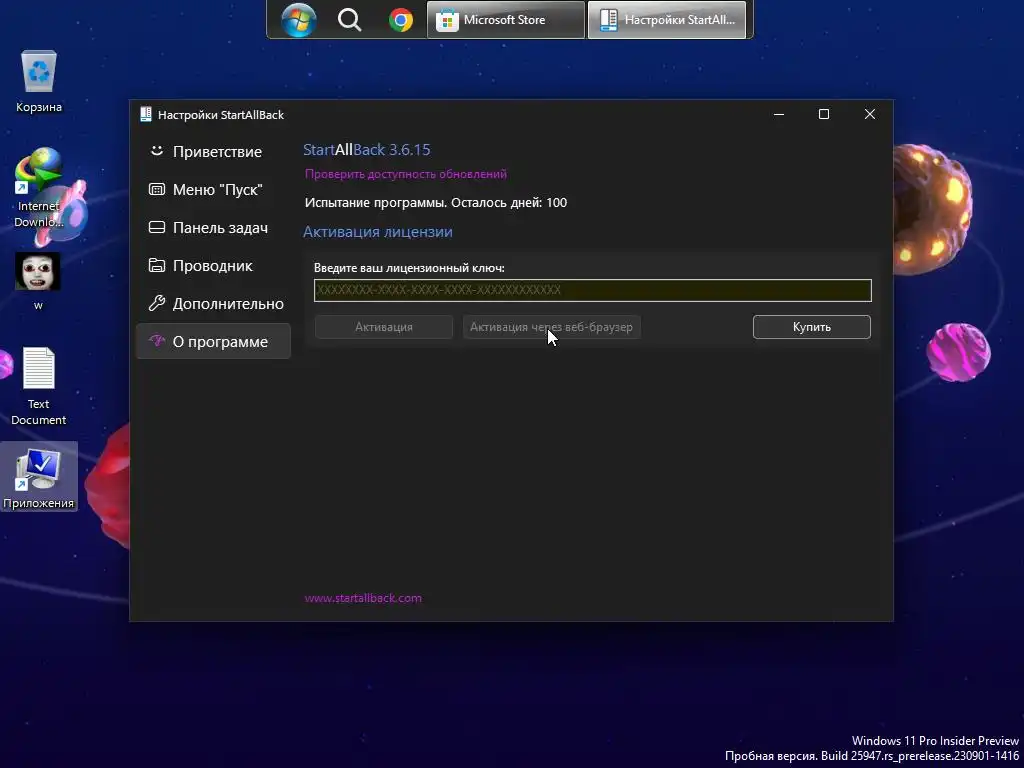Minimize the Настройки StartAllBack window
Image resolution: width=1024 pixels, height=768 pixels.
pyautogui.click(x=778, y=114)
